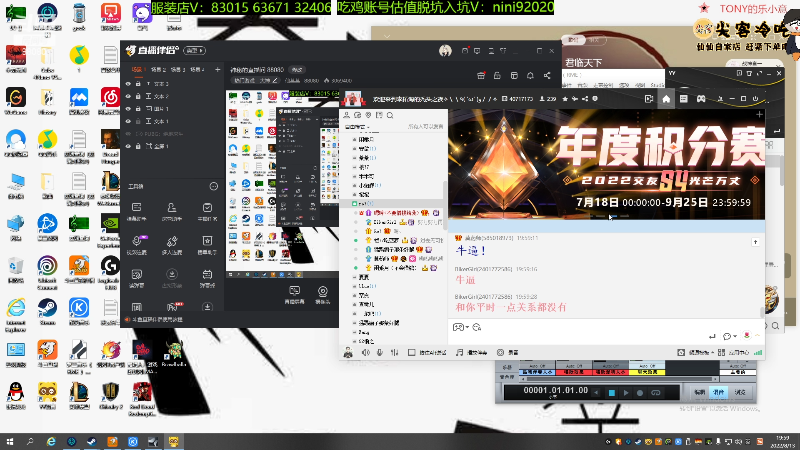The width and height of the screenshot is (800, 450).
Task: Select the first active scene tab
Action: click(138, 69)
